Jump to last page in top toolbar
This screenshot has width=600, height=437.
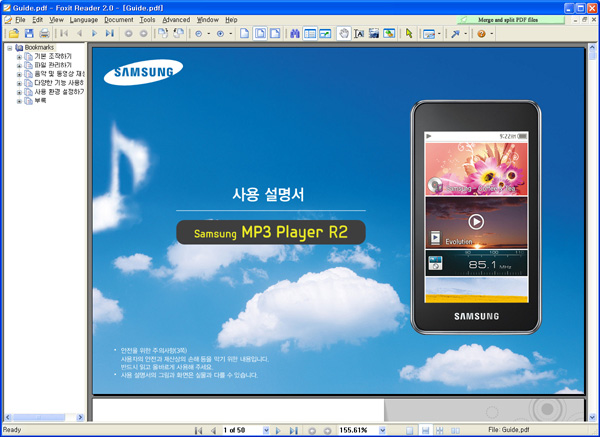coord(110,34)
